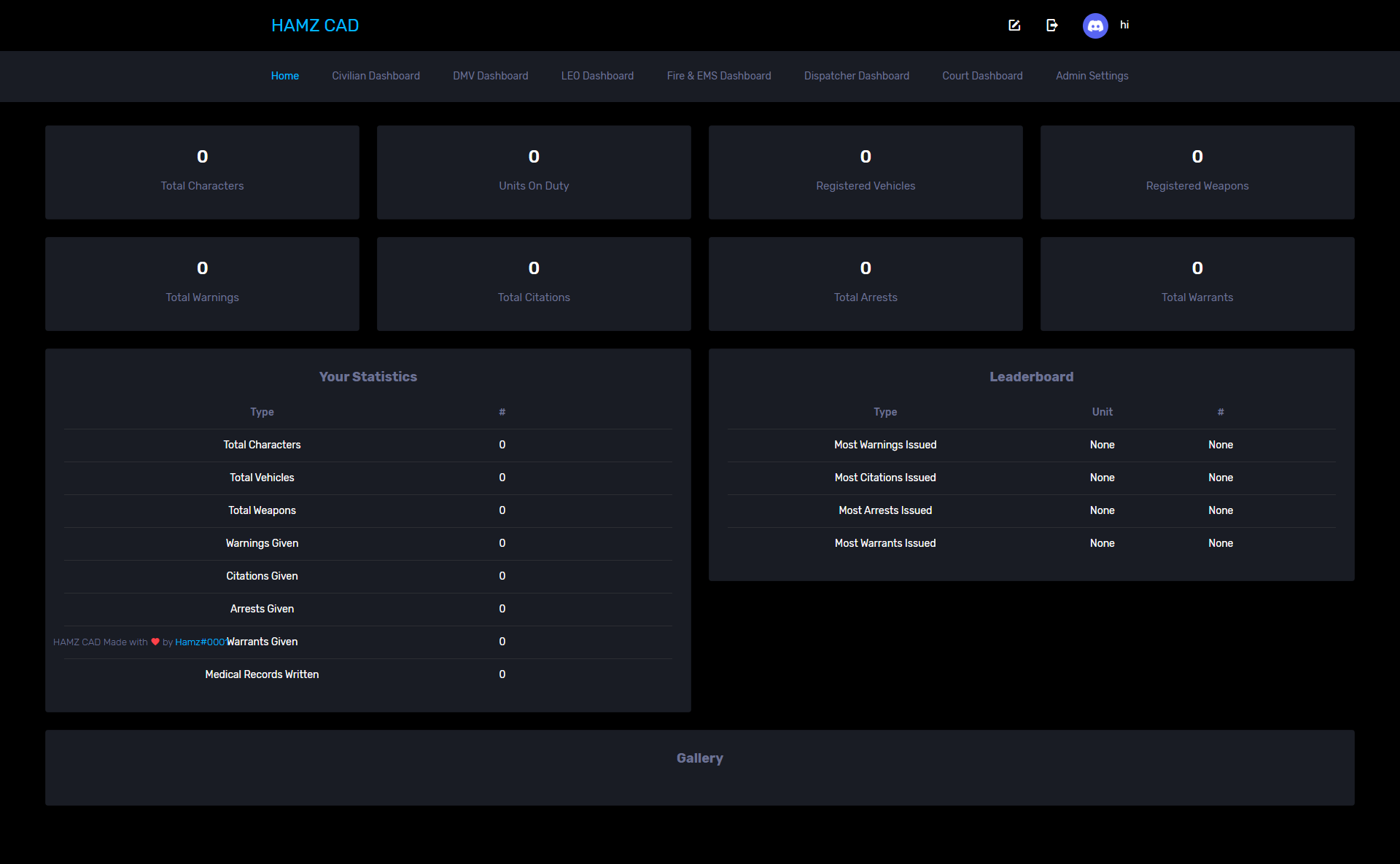This screenshot has width=1400, height=864.
Task: Click the Registered Vehicles stat card
Action: tap(866, 172)
